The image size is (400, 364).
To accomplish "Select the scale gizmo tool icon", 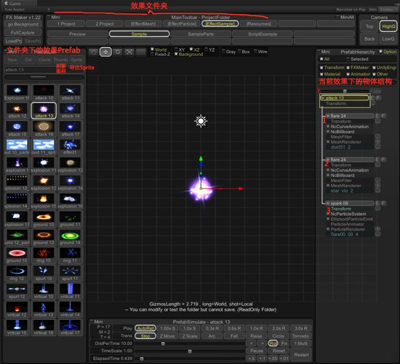I will pos(129,52).
